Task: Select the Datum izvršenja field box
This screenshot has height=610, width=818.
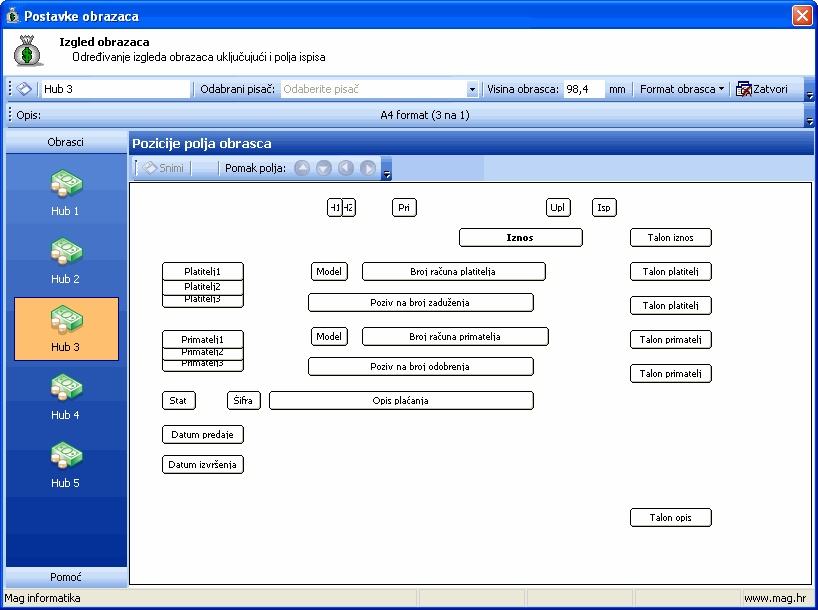Action: 203,464
